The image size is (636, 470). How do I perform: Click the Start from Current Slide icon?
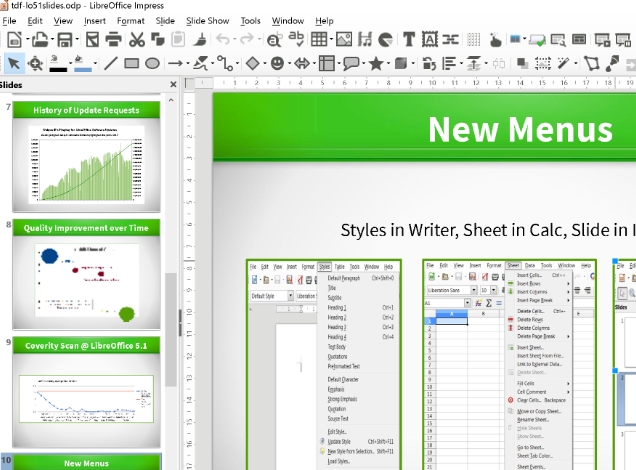pyautogui.click(x=623, y=40)
